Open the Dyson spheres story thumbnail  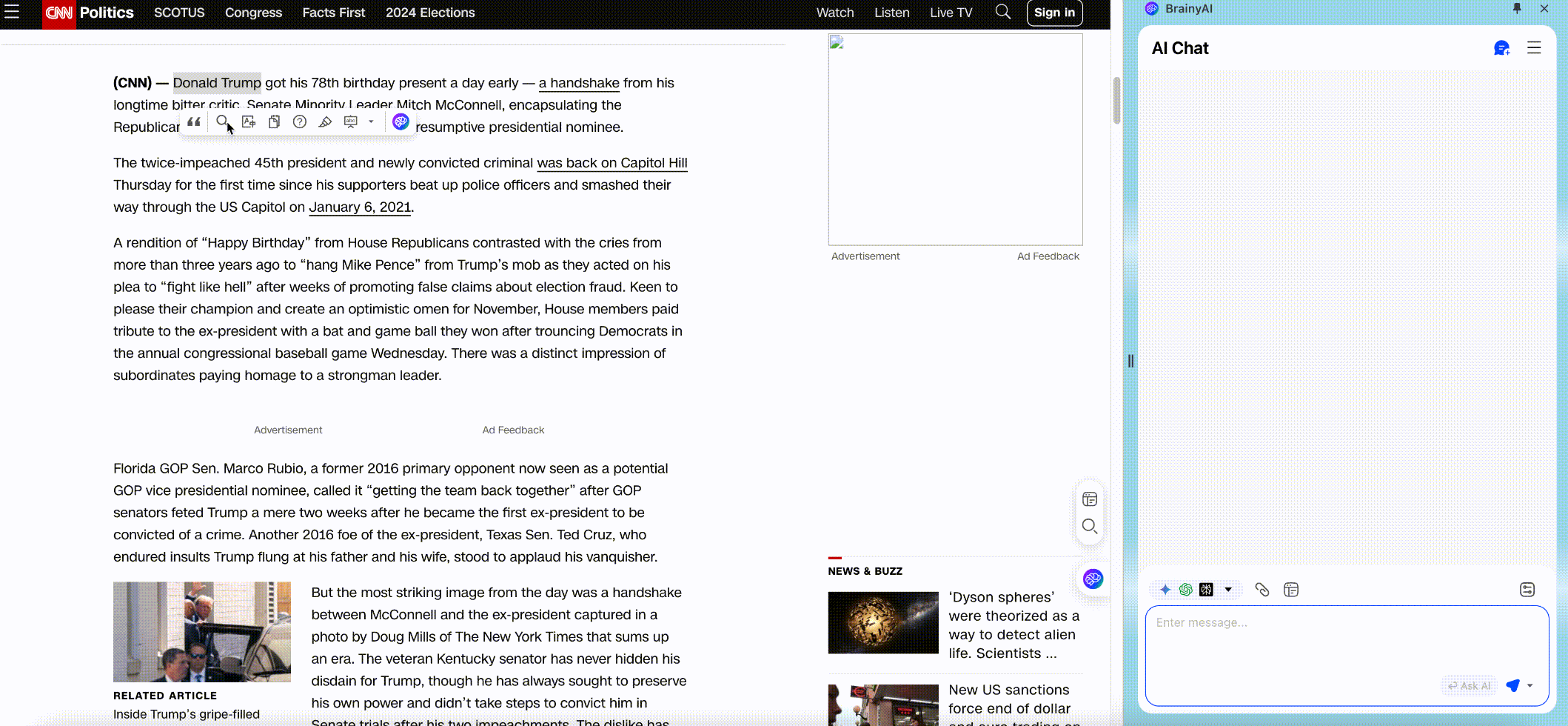[x=883, y=623]
